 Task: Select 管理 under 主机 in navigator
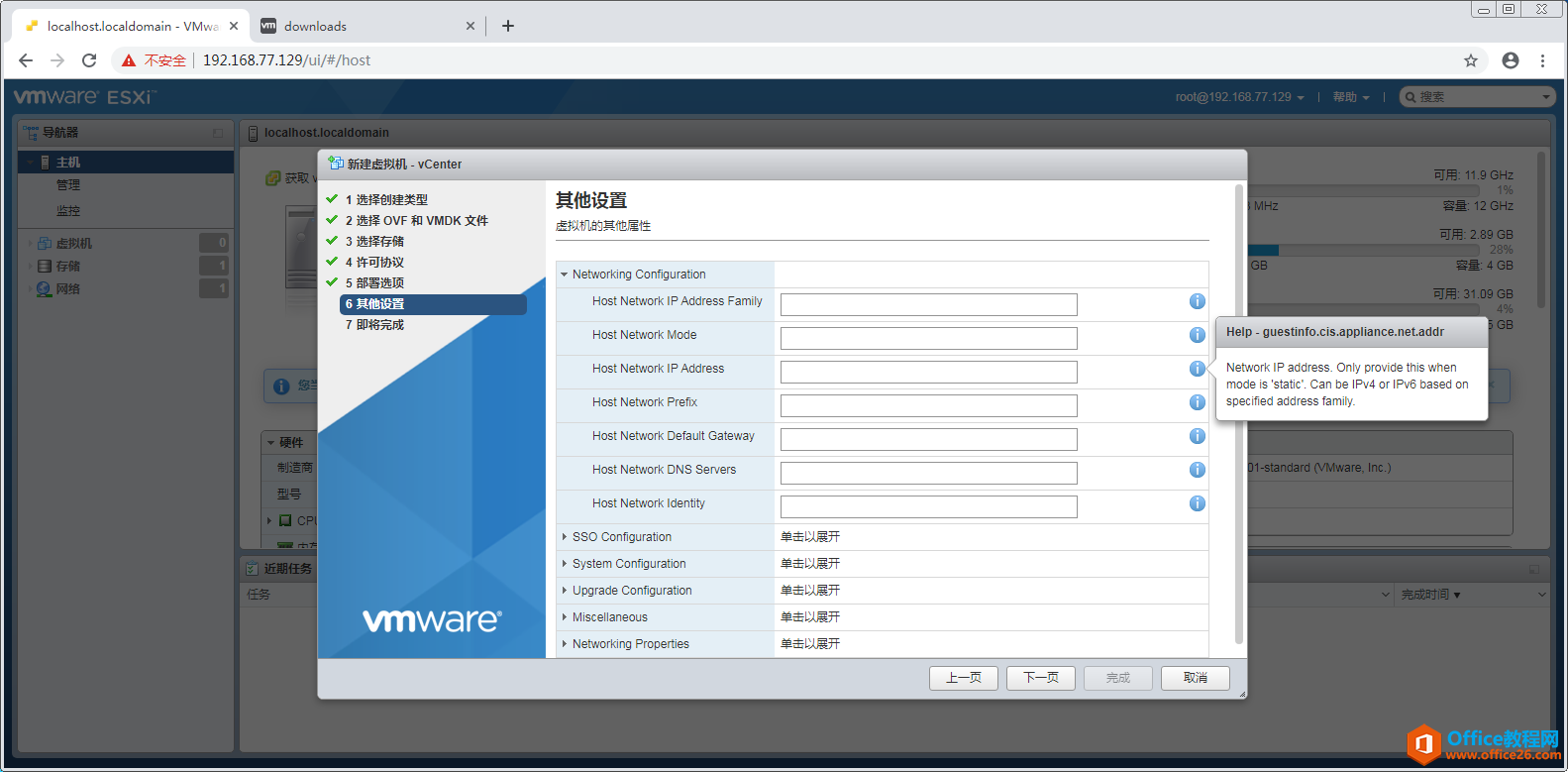point(68,185)
